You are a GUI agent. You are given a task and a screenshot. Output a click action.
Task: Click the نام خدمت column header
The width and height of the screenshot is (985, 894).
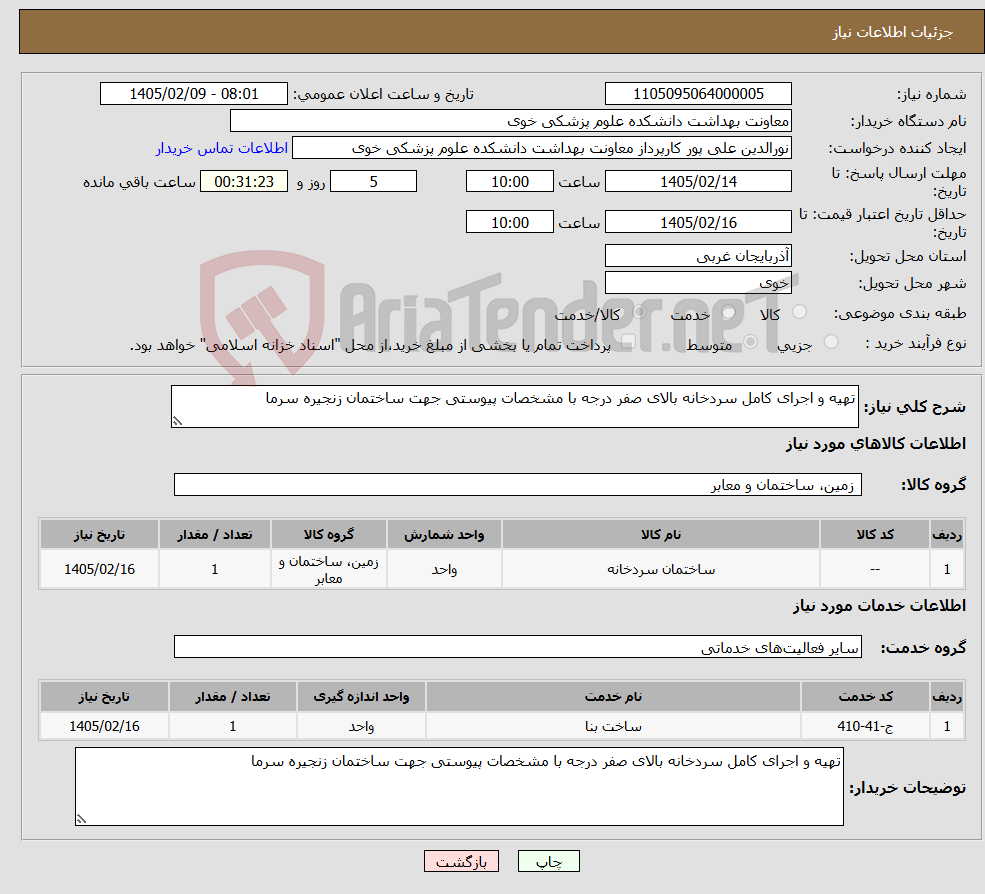(x=613, y=697)
